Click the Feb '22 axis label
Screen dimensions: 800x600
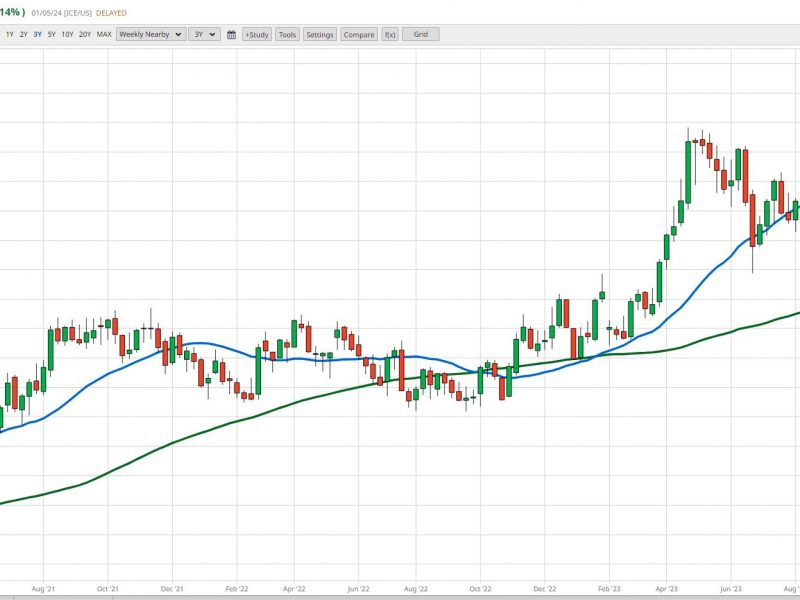tap(237, 589)
